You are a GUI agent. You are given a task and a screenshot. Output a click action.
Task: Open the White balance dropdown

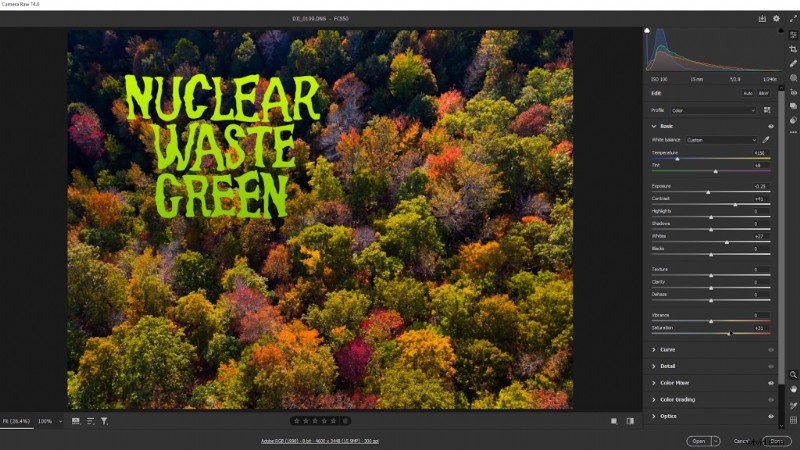[721, 140]
